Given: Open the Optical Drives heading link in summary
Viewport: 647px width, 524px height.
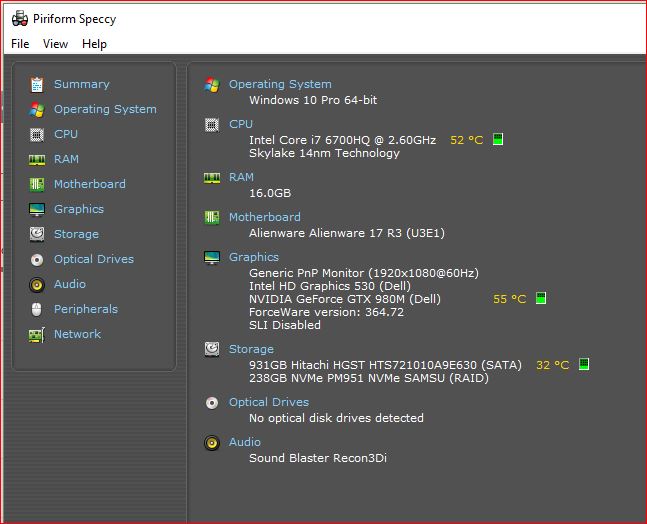Looking at the screenshot, I should (x=269, y=402).
